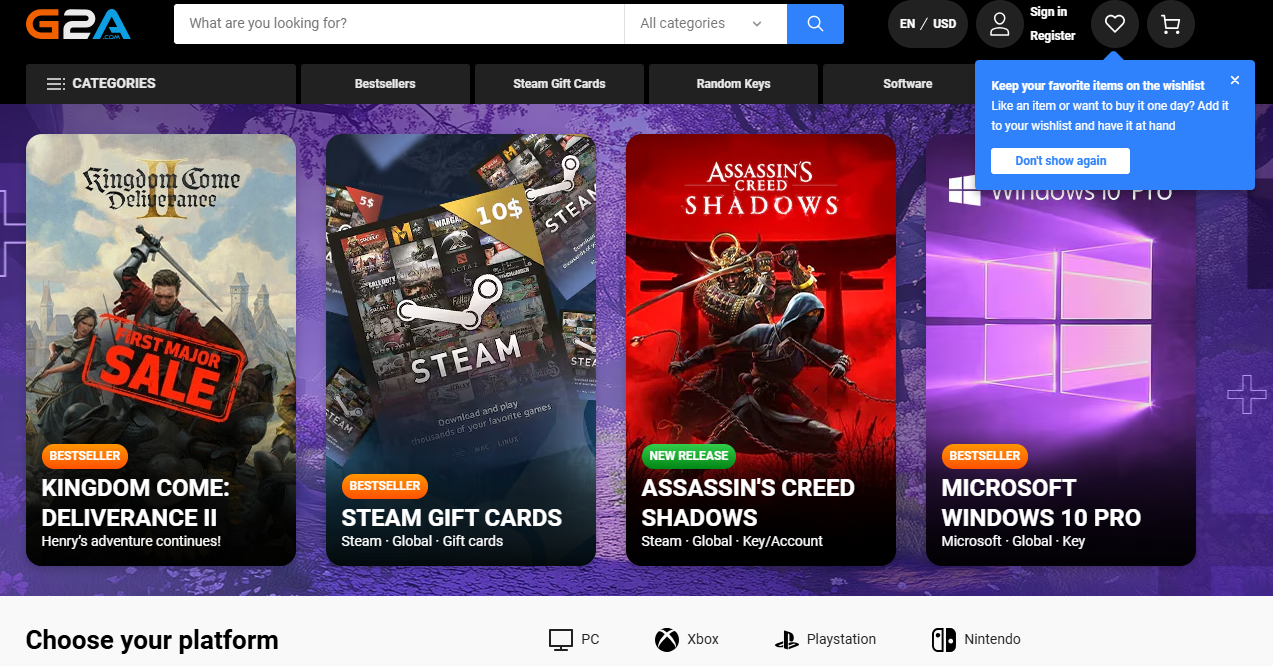Open the user account icon

tap(999, 24)
